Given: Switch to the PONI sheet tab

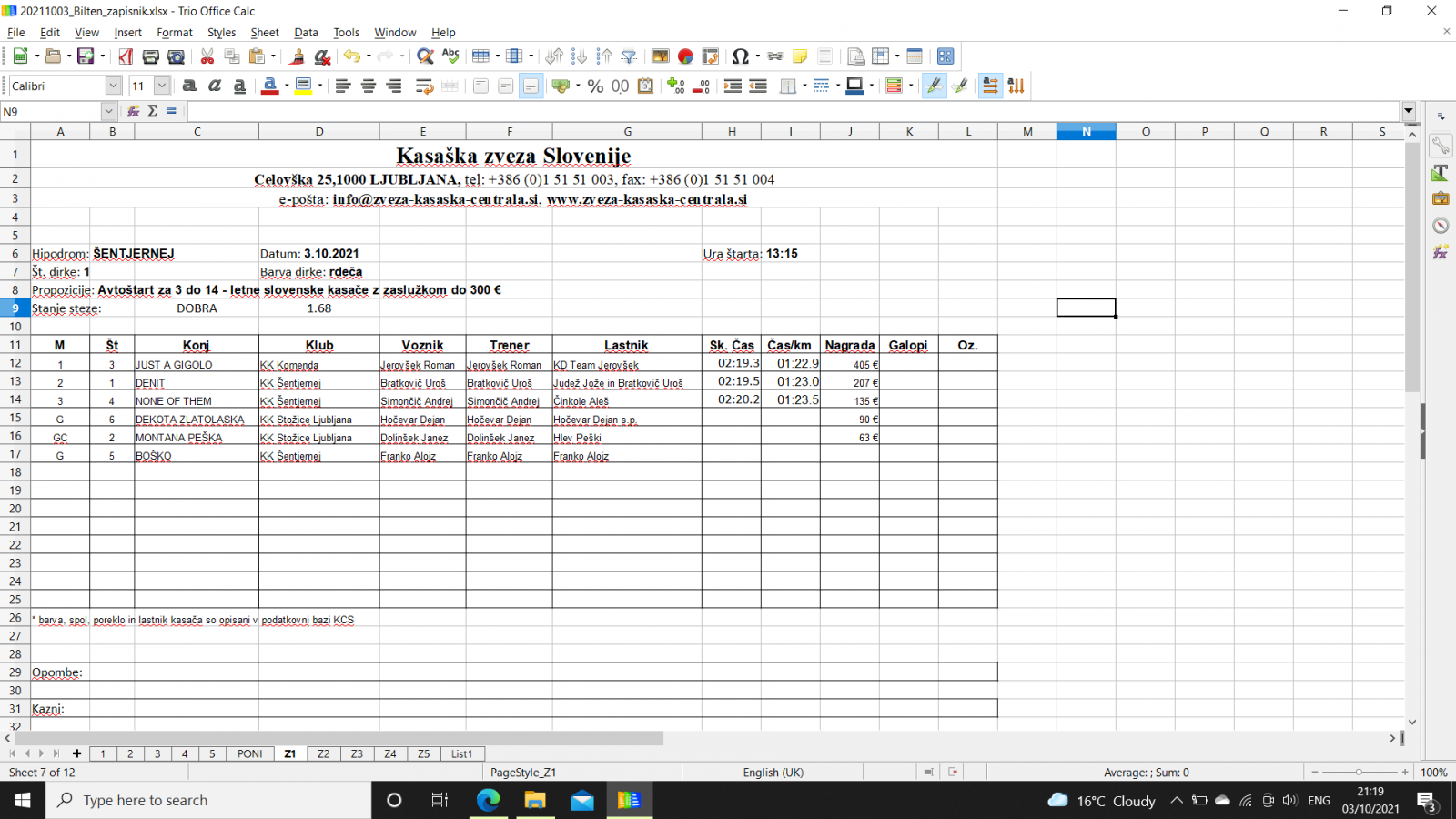Looking at the screenshot, I should click(249, 753).
